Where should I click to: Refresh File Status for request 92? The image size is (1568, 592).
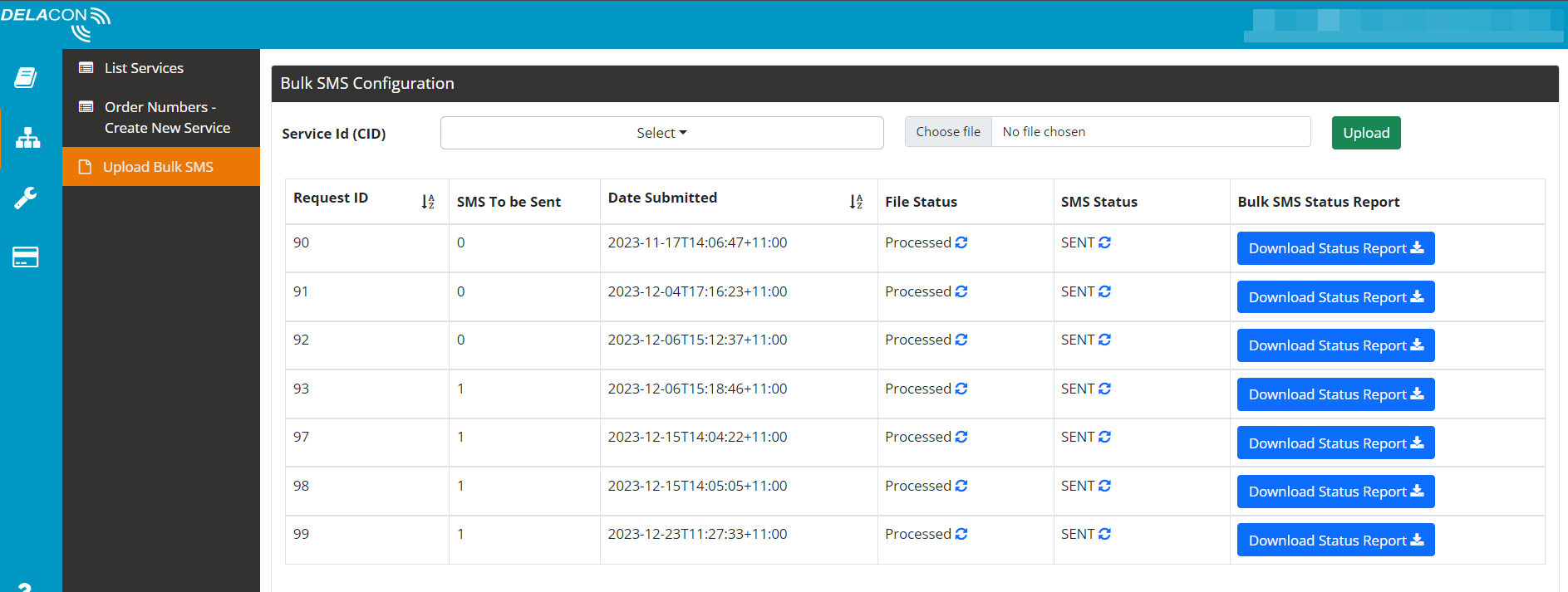(x=961, y=340)
